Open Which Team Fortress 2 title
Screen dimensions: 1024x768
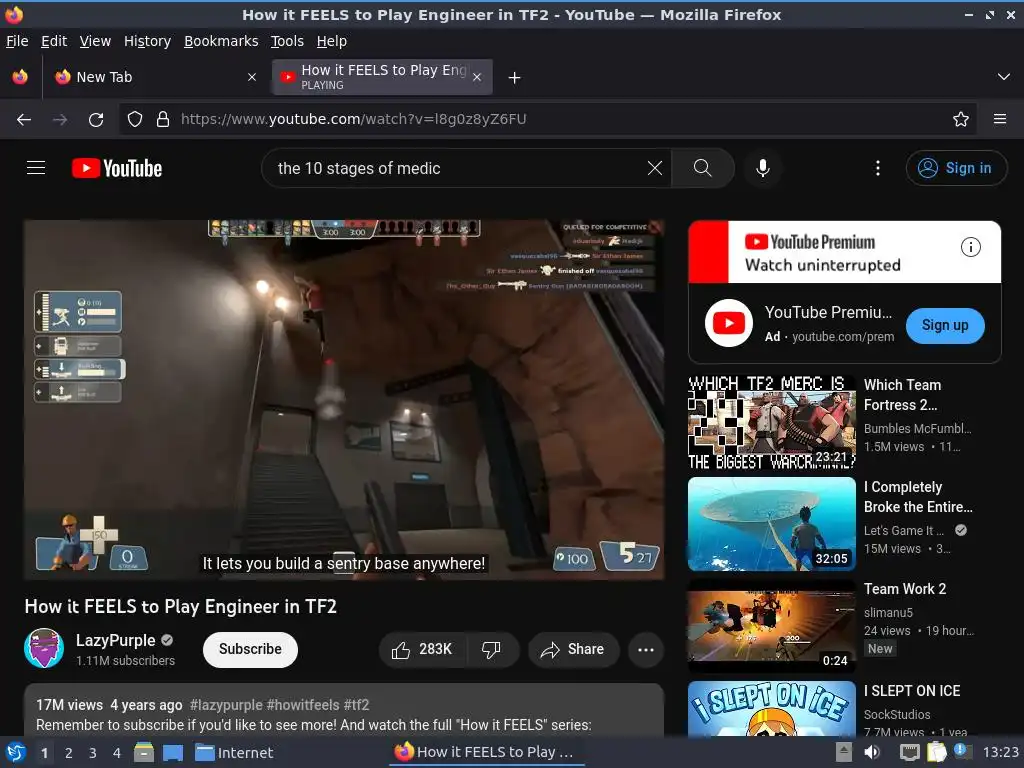[x=902, y=394]
